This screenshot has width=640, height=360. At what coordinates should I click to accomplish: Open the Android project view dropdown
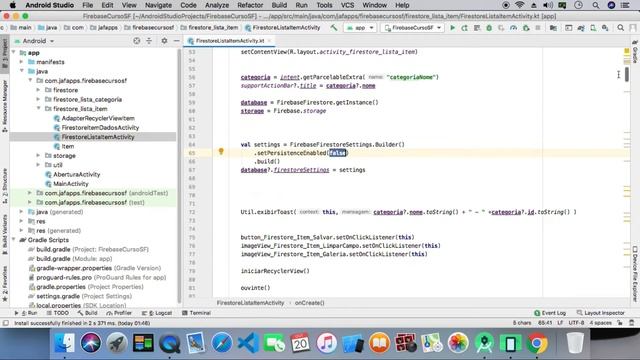tap(34, 41)
